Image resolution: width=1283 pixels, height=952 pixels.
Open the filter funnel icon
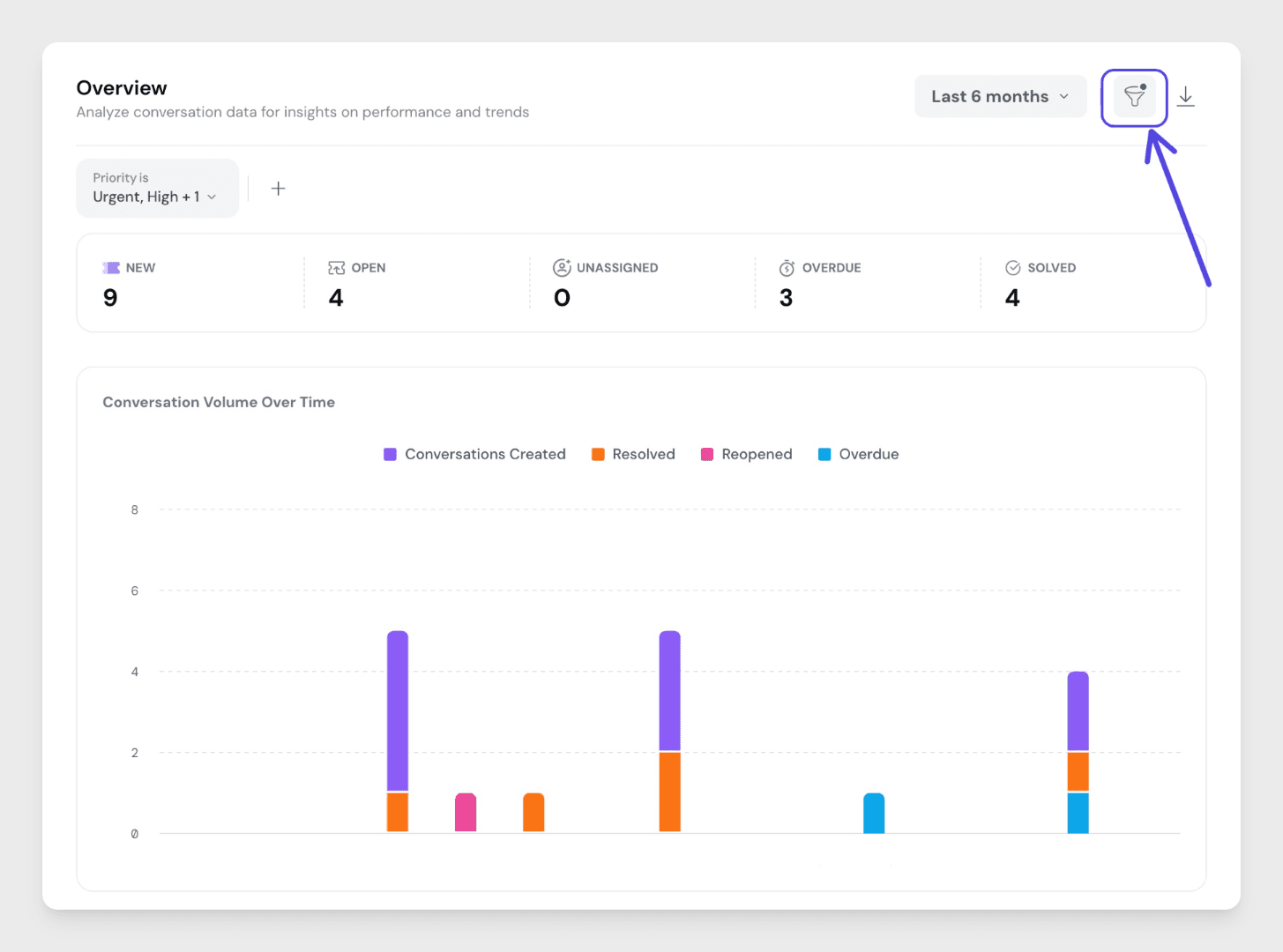click(x=1134, y=97)
